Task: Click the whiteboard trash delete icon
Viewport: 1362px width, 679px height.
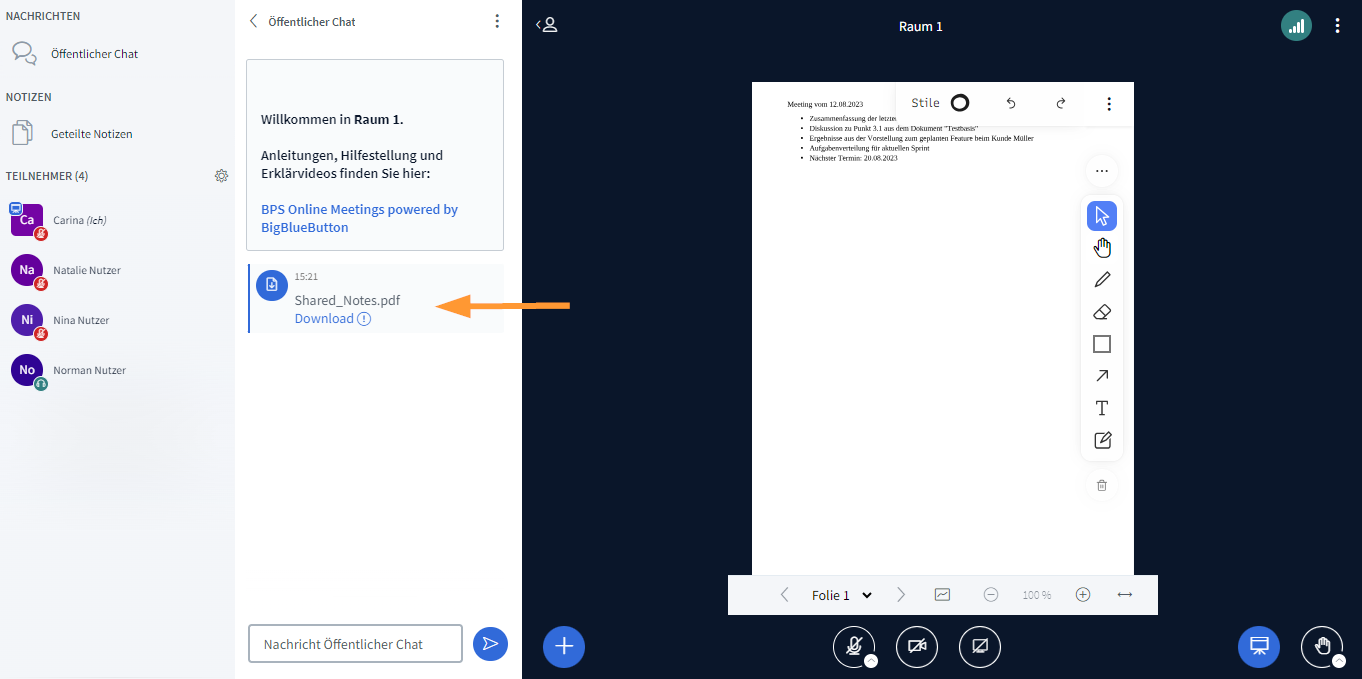Action: 1102,485
